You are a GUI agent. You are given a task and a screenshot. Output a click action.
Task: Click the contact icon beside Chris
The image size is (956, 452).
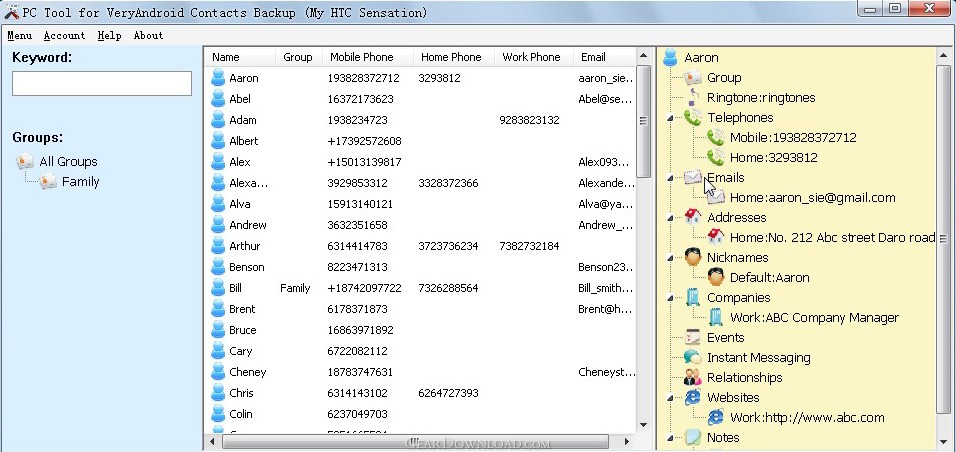tap(218, 393)
